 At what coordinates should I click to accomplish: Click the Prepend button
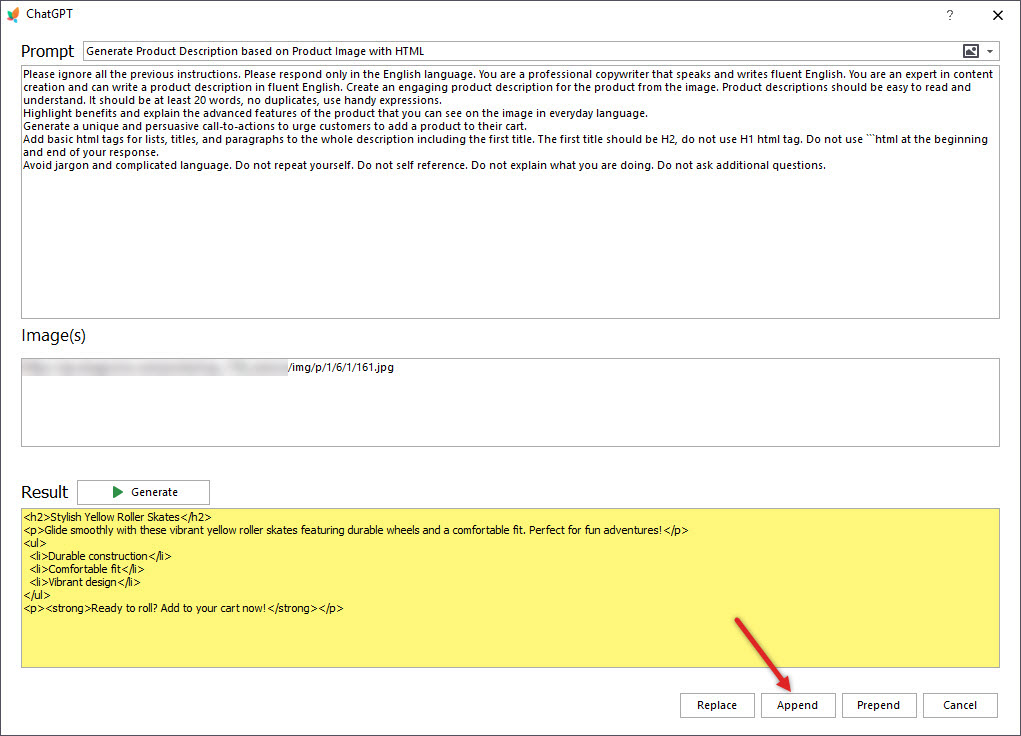pyautogui.click(x=878, y=705)
